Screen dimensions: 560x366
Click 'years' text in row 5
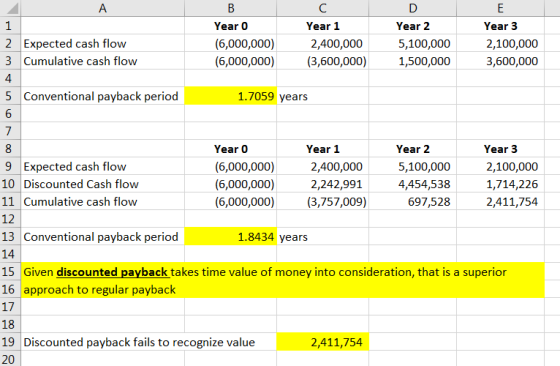click(x=293, y=97)
